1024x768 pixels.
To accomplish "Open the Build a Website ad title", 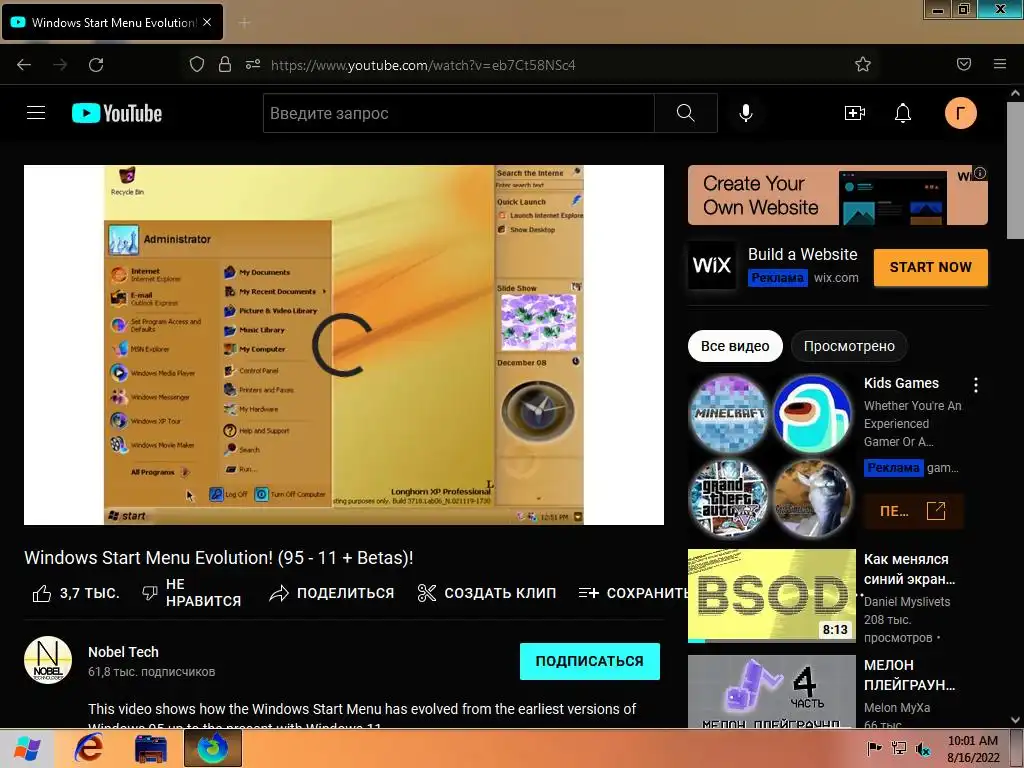I will [803, 254].
